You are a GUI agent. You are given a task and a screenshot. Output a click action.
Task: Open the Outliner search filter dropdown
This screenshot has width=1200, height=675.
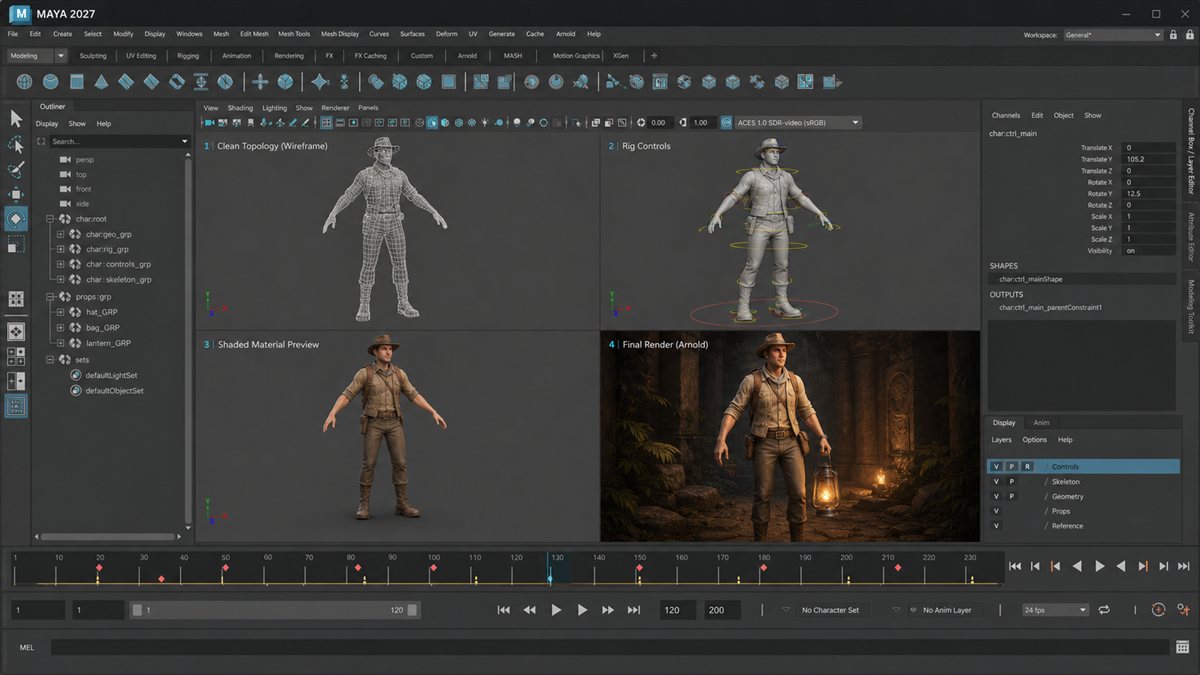click(x=185, y=142)
